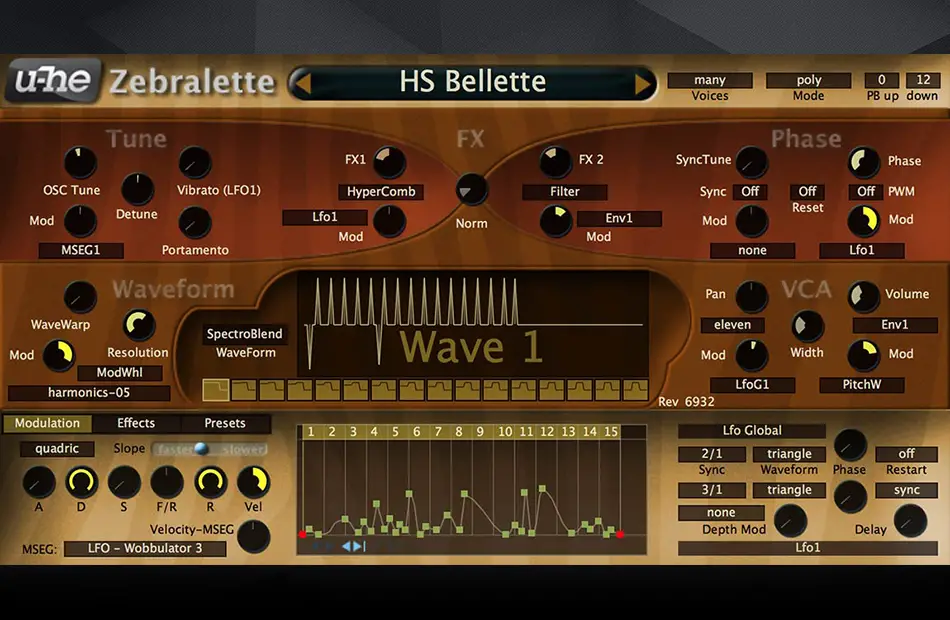950x620 pixels.
Task: Switch to the Modulation tab
Action: point(47,423)
